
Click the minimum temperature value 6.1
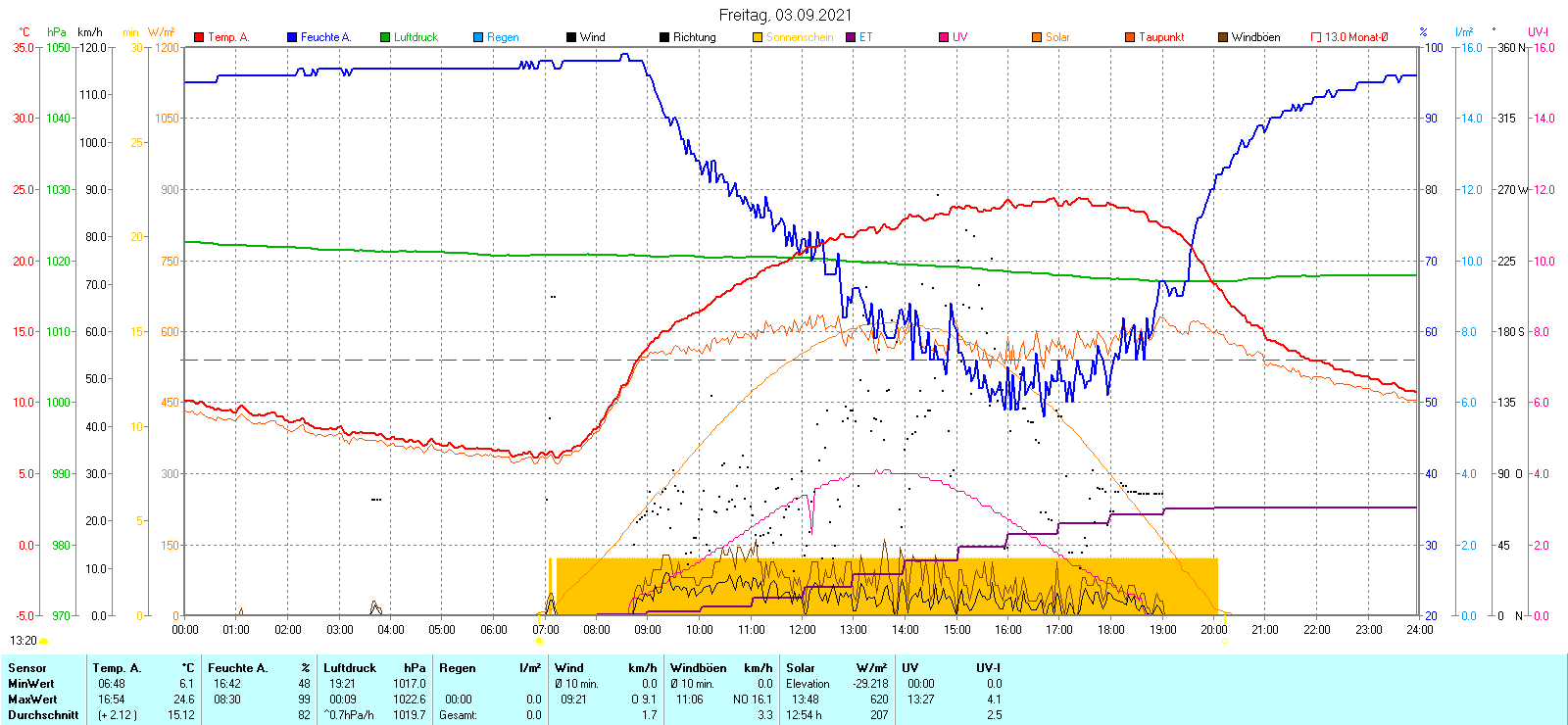click(187, 684)
